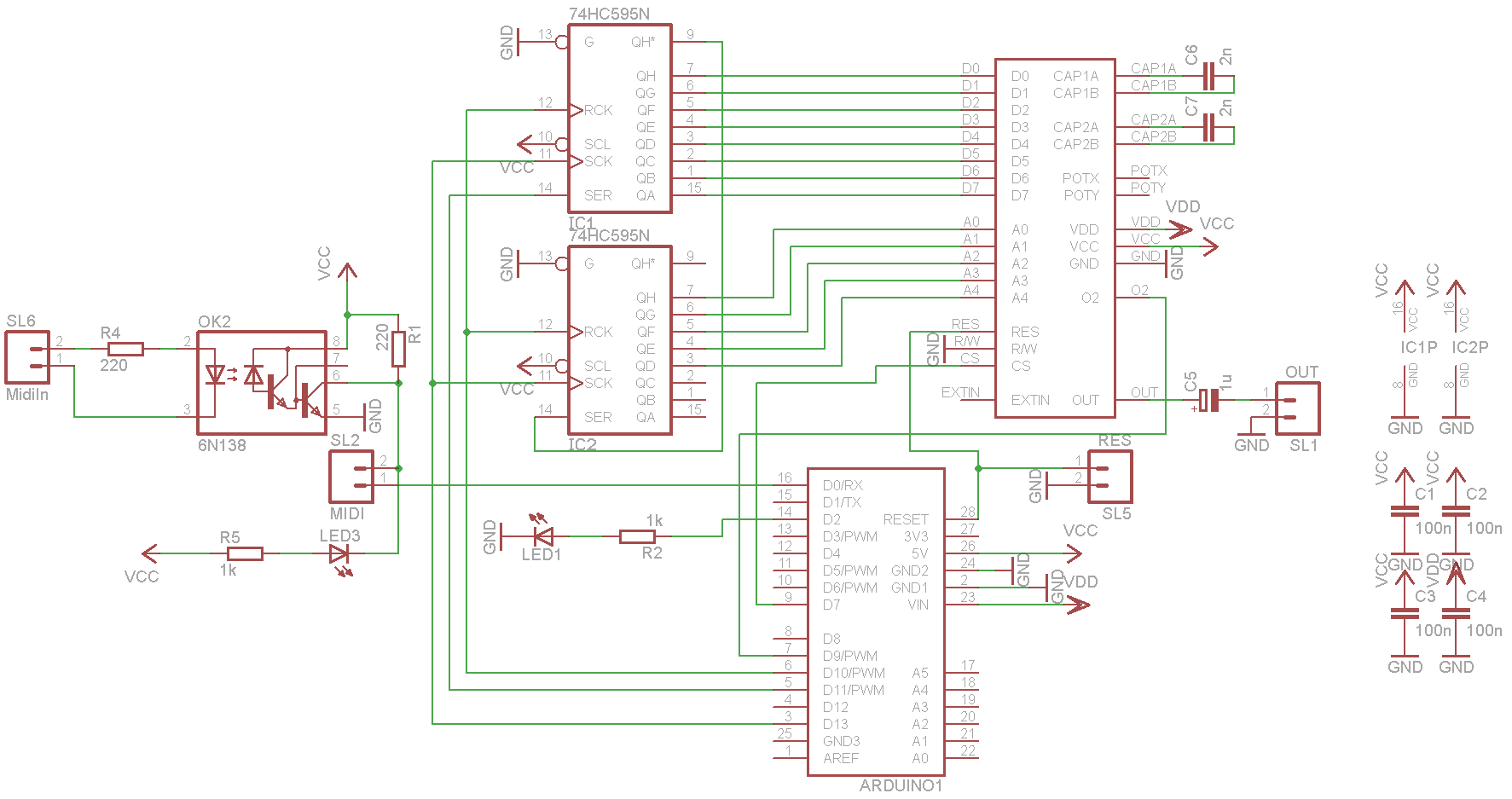Select capacitor C6 at top right
The height and width of the screenshot is (799, 1512).
1208,77
